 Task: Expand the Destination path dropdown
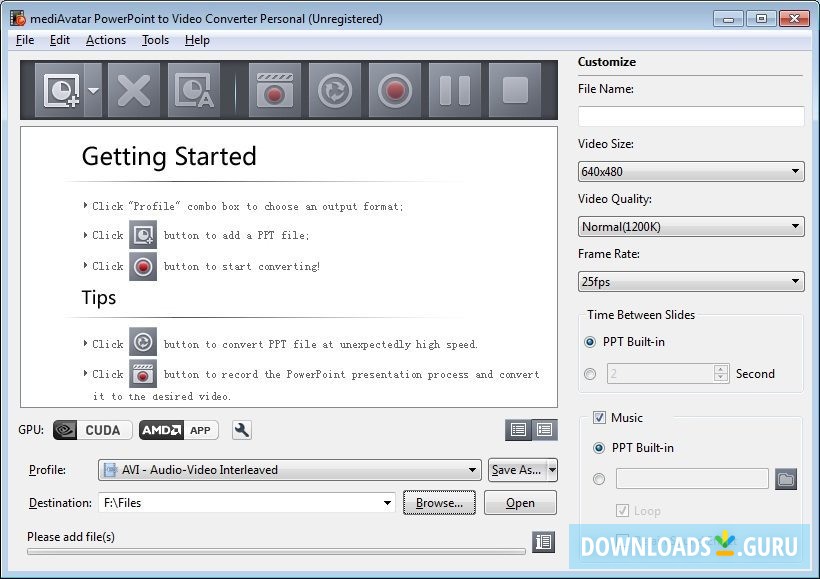(387, 503)
